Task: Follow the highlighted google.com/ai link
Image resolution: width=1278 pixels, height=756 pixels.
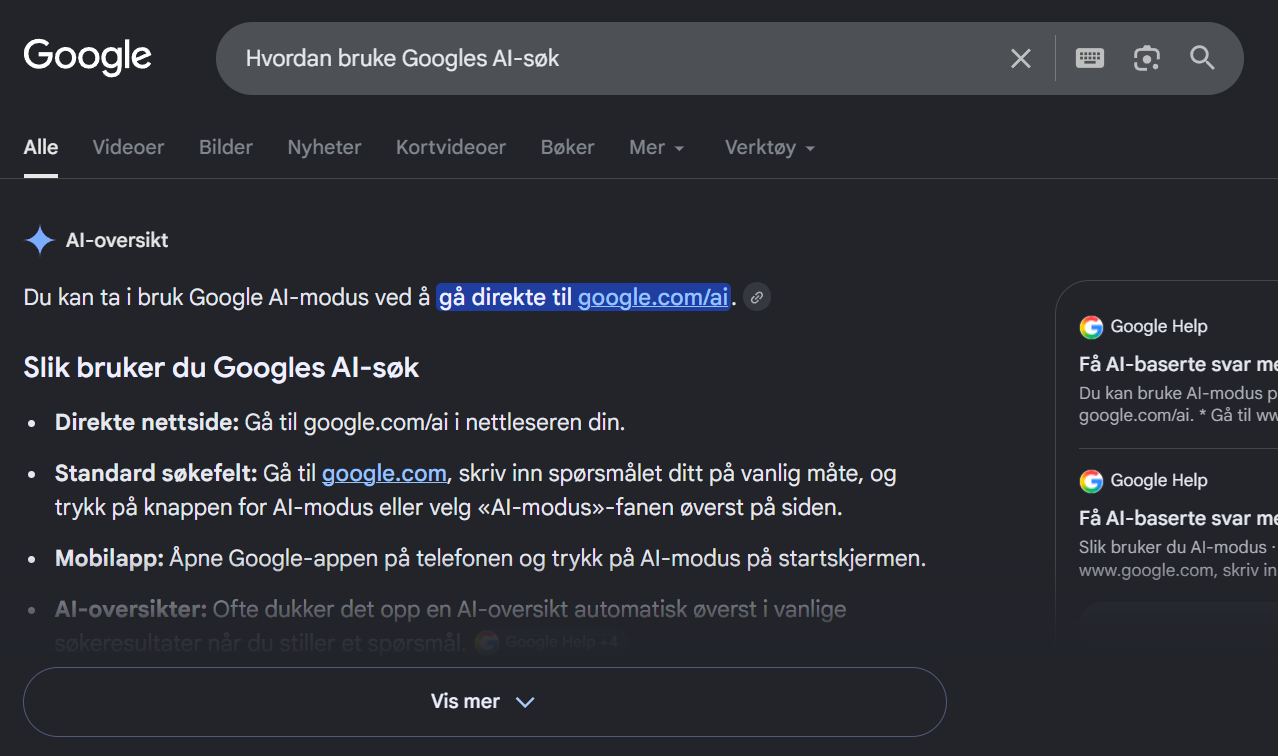Action: click(x=653, y=297)
